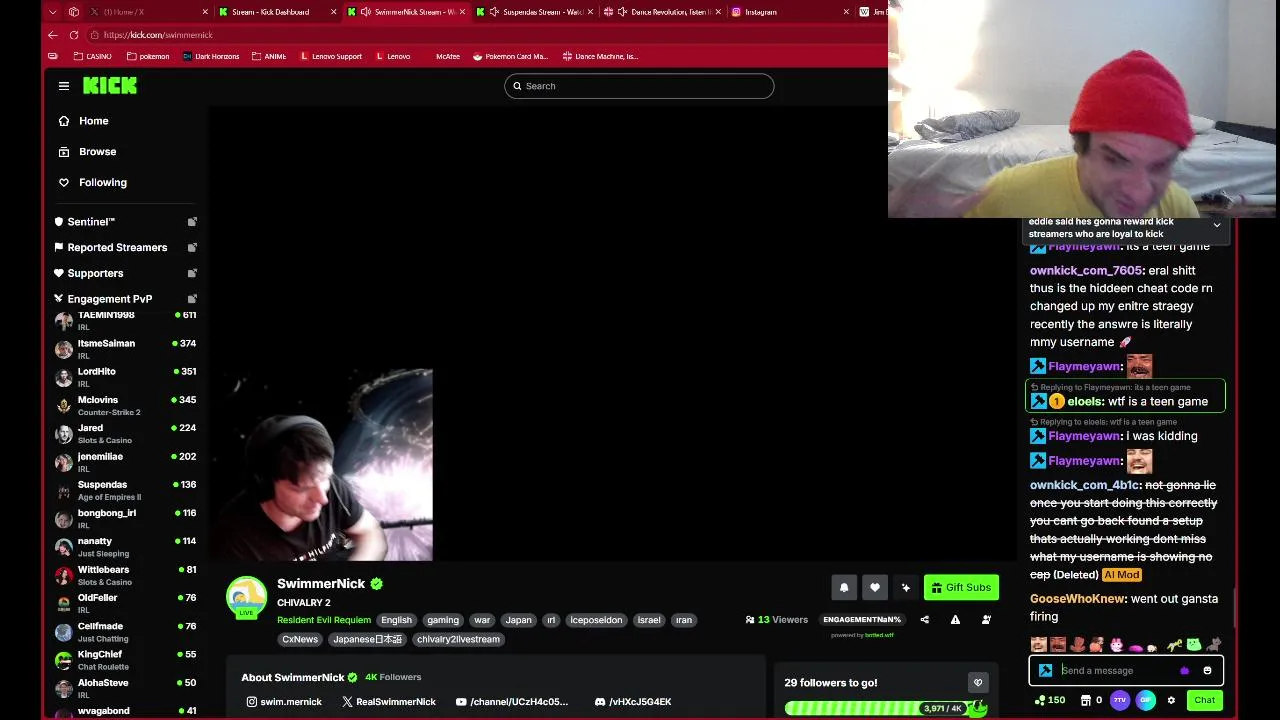Click the purple icon in chat input
This screenshot has width=1280, height=720.
[1185, 671]
